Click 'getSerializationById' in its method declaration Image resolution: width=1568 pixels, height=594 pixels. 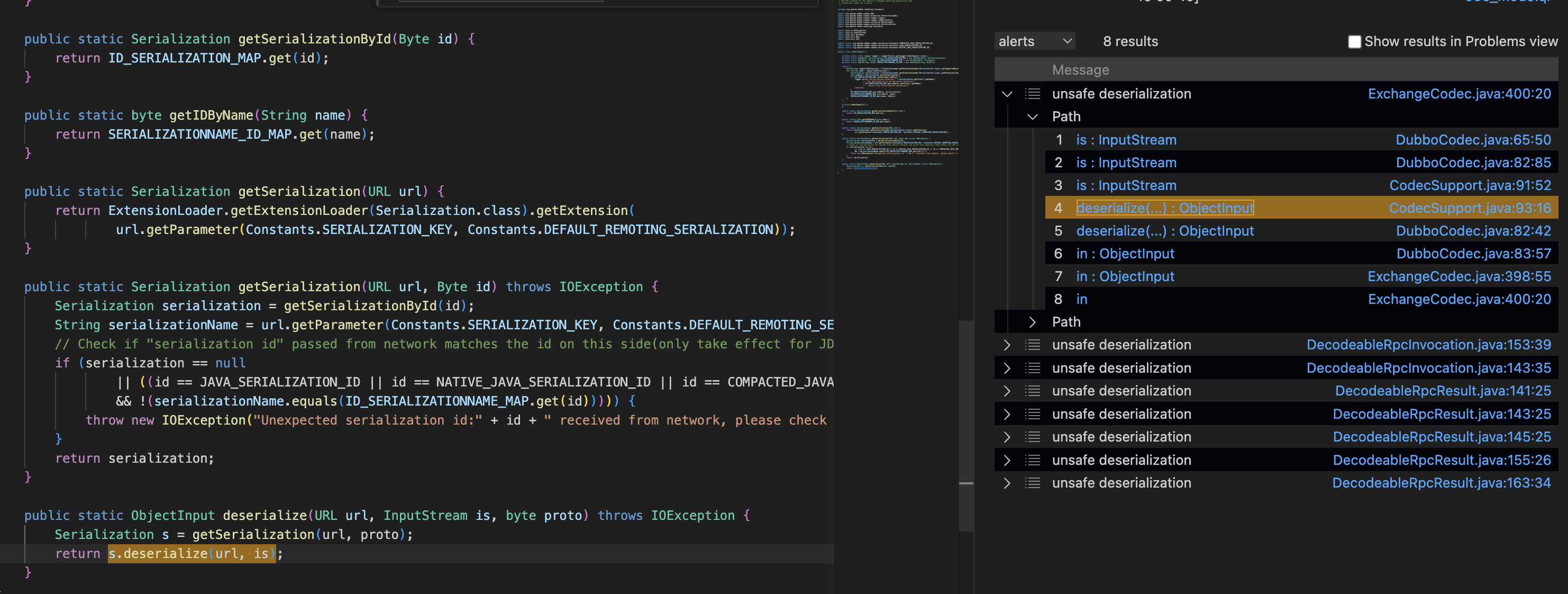click(314, 39)
